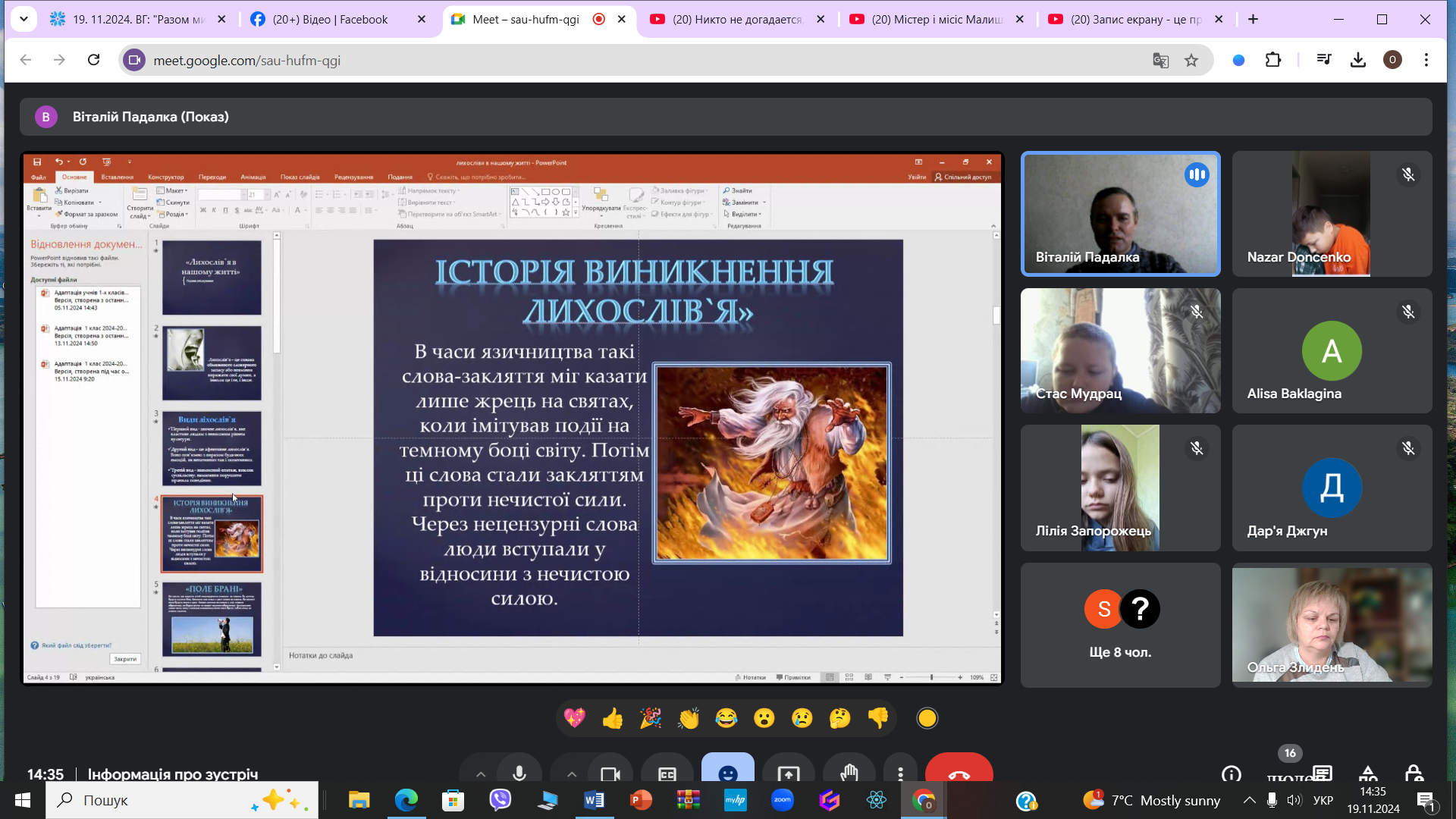Open the weather widget '7°C Mostly sunny'
Screen dimensions: 1456x819
click(x=1153, y=800)
